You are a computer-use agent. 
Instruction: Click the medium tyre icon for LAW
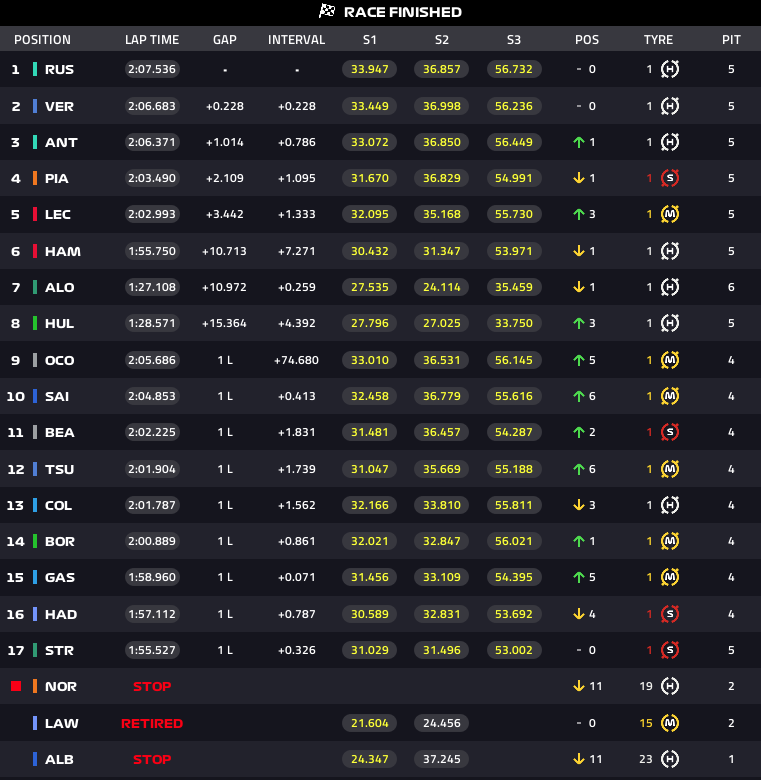point(670,723)
